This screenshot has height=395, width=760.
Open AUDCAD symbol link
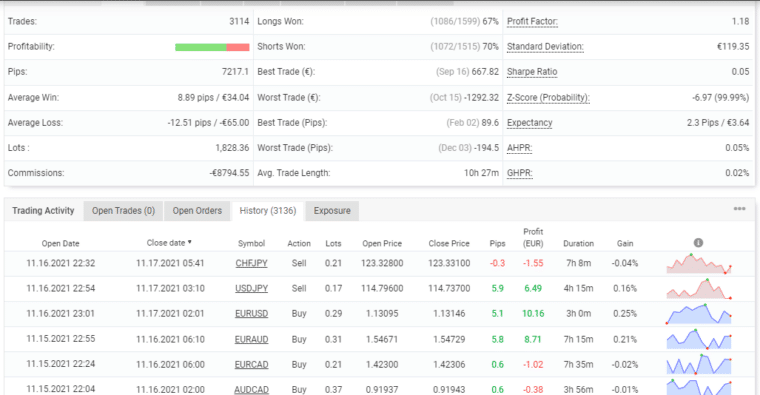[x=252, y=390]
